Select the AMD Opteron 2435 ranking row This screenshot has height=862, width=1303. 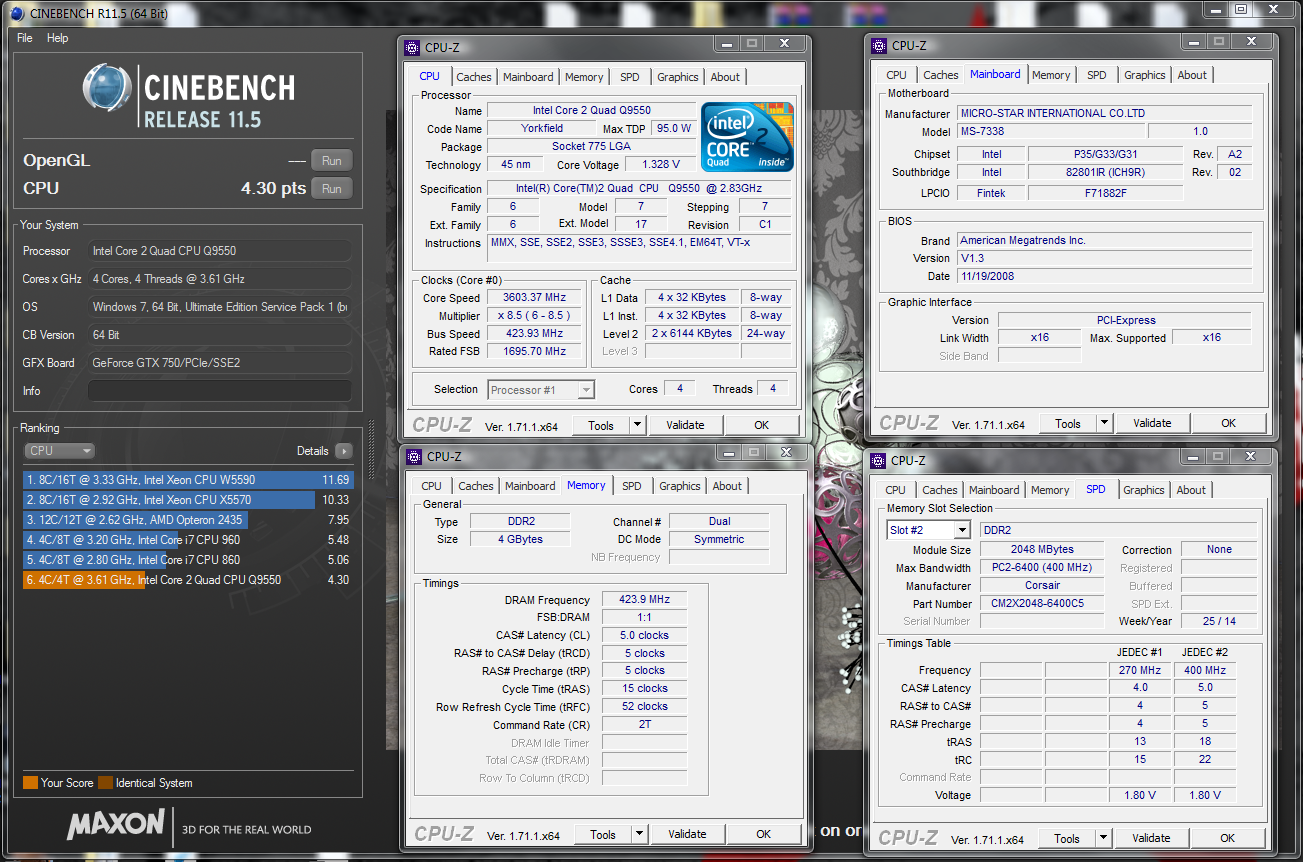click(x=188, y=520)
